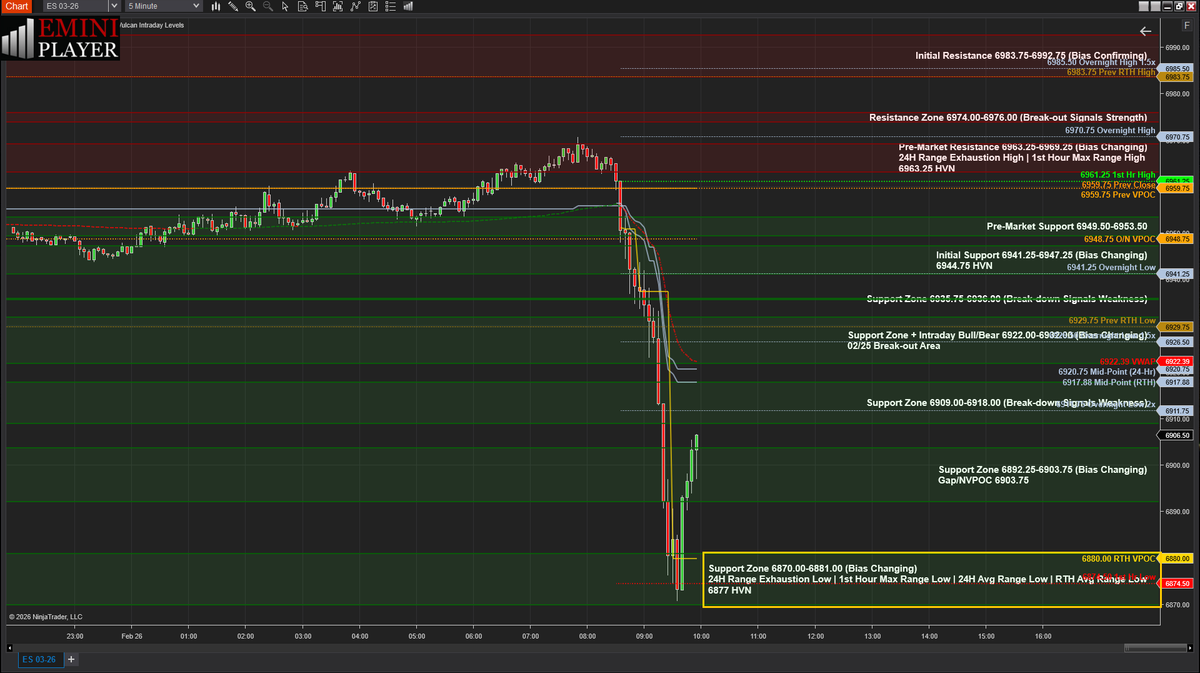Click the Gap/NVPOC 6903.75 text
Viewport: 1200px width, 673px height.
[983, 480]
